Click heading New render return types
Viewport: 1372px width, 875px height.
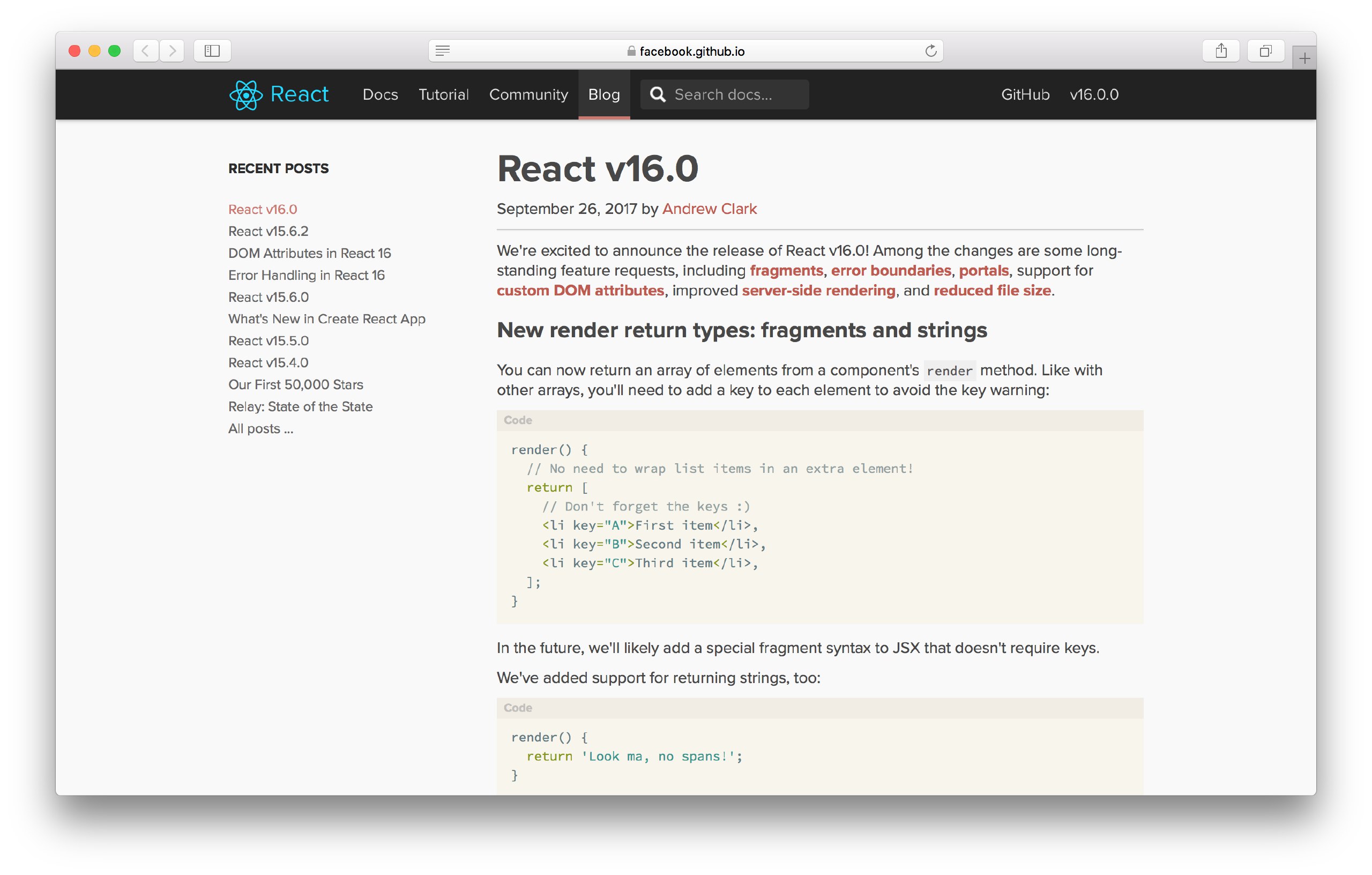click(742, 331)
